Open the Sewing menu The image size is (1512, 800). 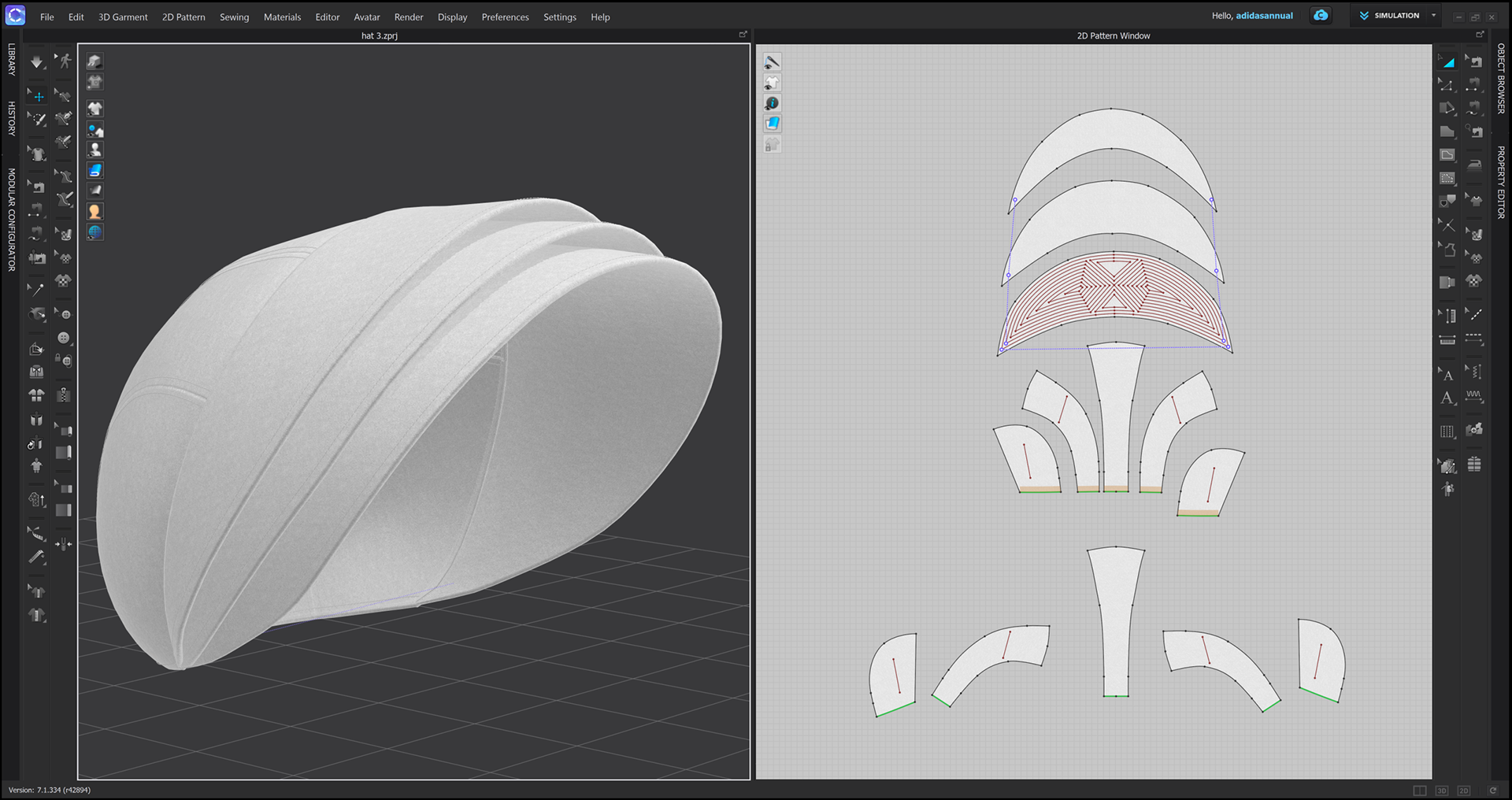click(234, 17)
